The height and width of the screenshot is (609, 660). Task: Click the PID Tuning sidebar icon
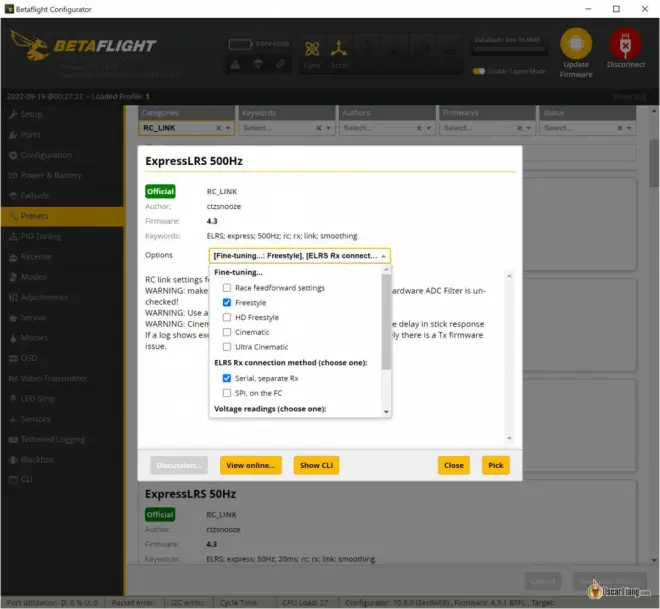[13, 237]
